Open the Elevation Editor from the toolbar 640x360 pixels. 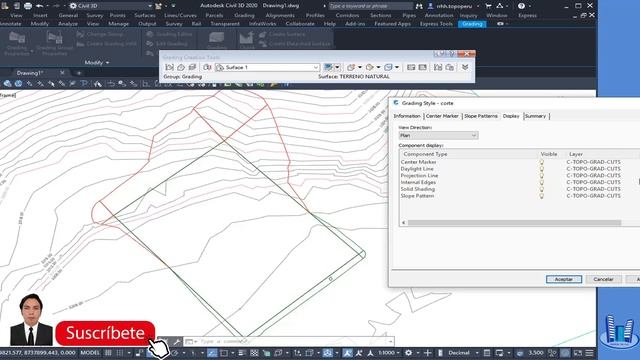tap(422, 67)
